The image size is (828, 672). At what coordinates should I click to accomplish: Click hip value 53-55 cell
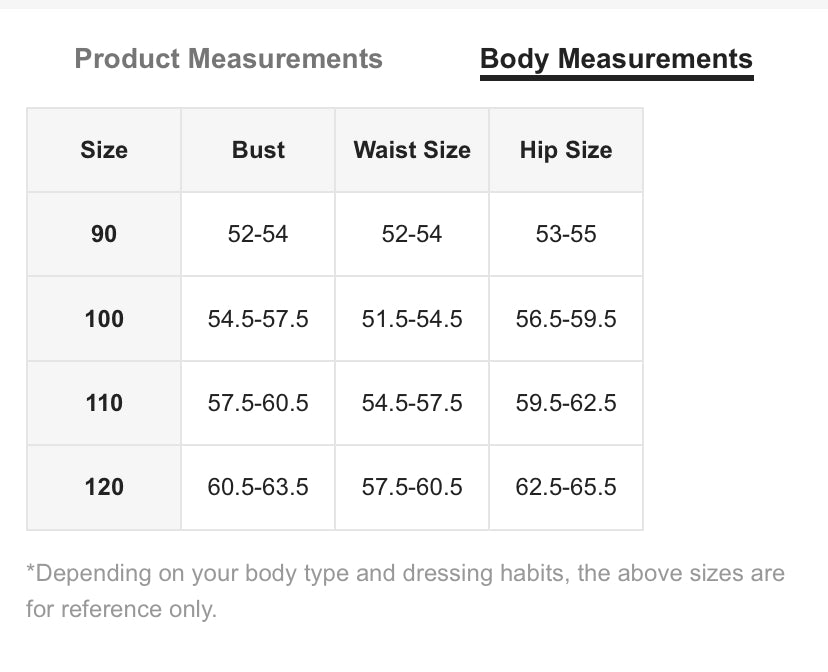click(x=566, y=234)
